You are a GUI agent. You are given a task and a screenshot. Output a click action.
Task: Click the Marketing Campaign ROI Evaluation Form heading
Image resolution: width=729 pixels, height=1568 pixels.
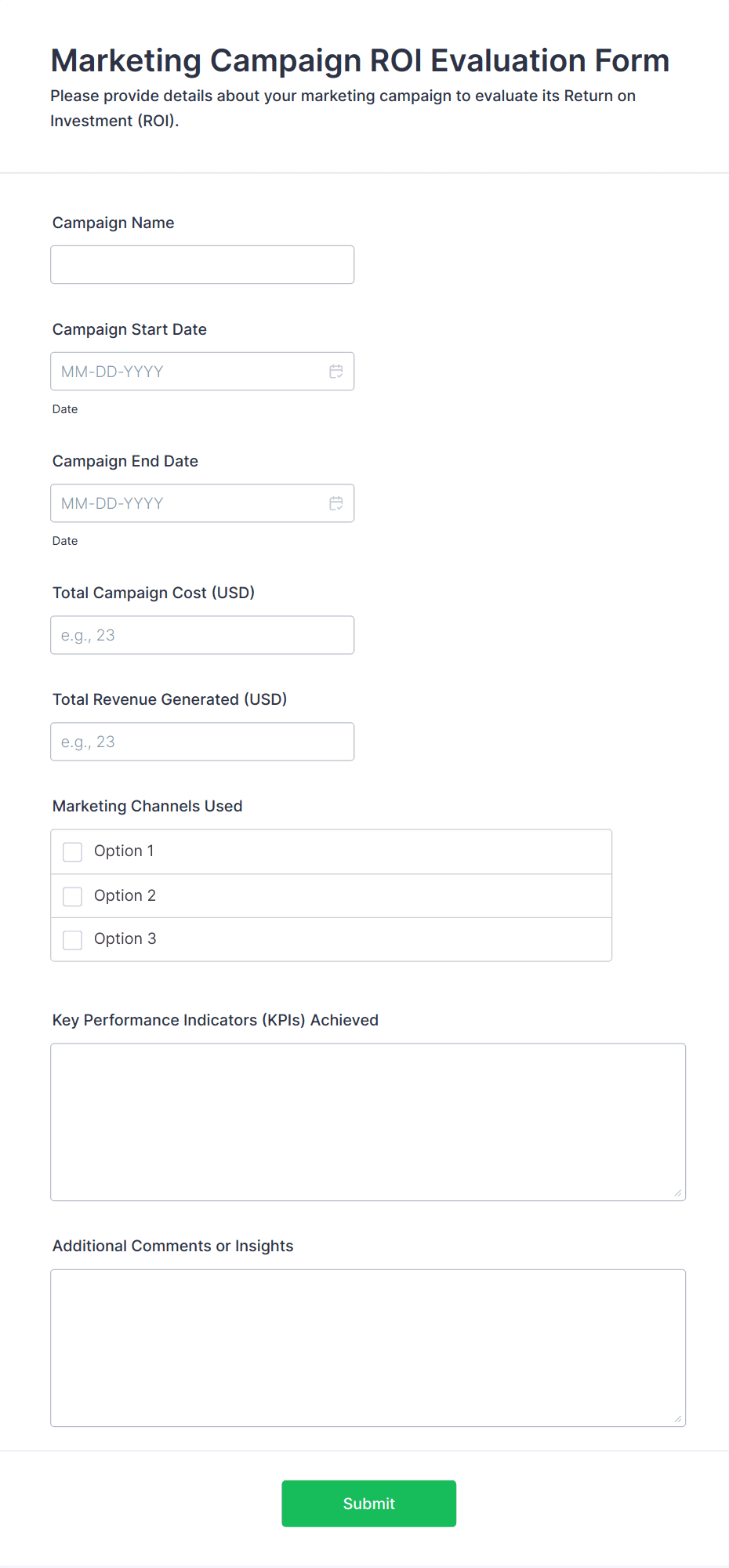(360, 61)
